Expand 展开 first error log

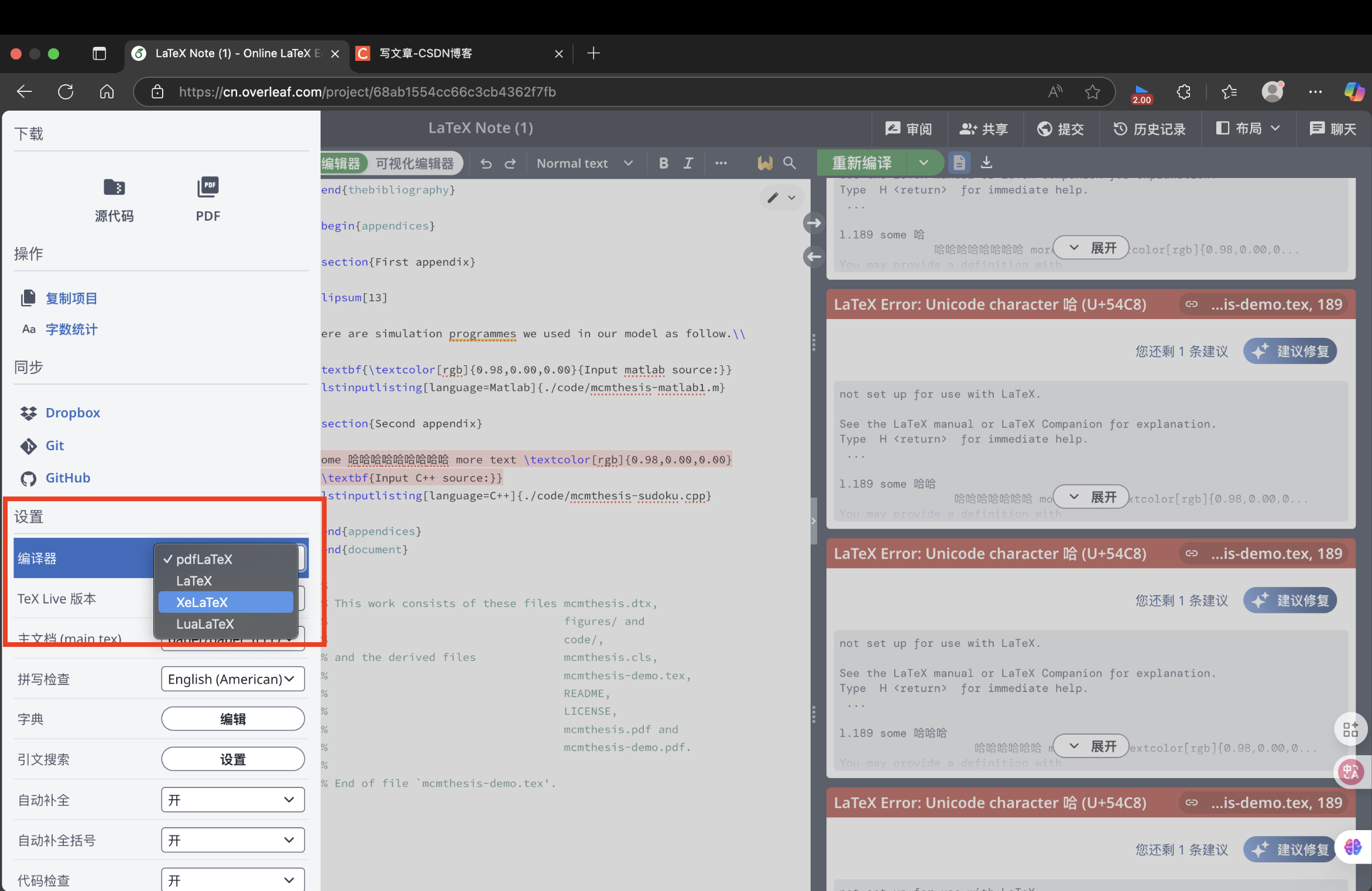pyautogui.click(x=1091, y=248)
